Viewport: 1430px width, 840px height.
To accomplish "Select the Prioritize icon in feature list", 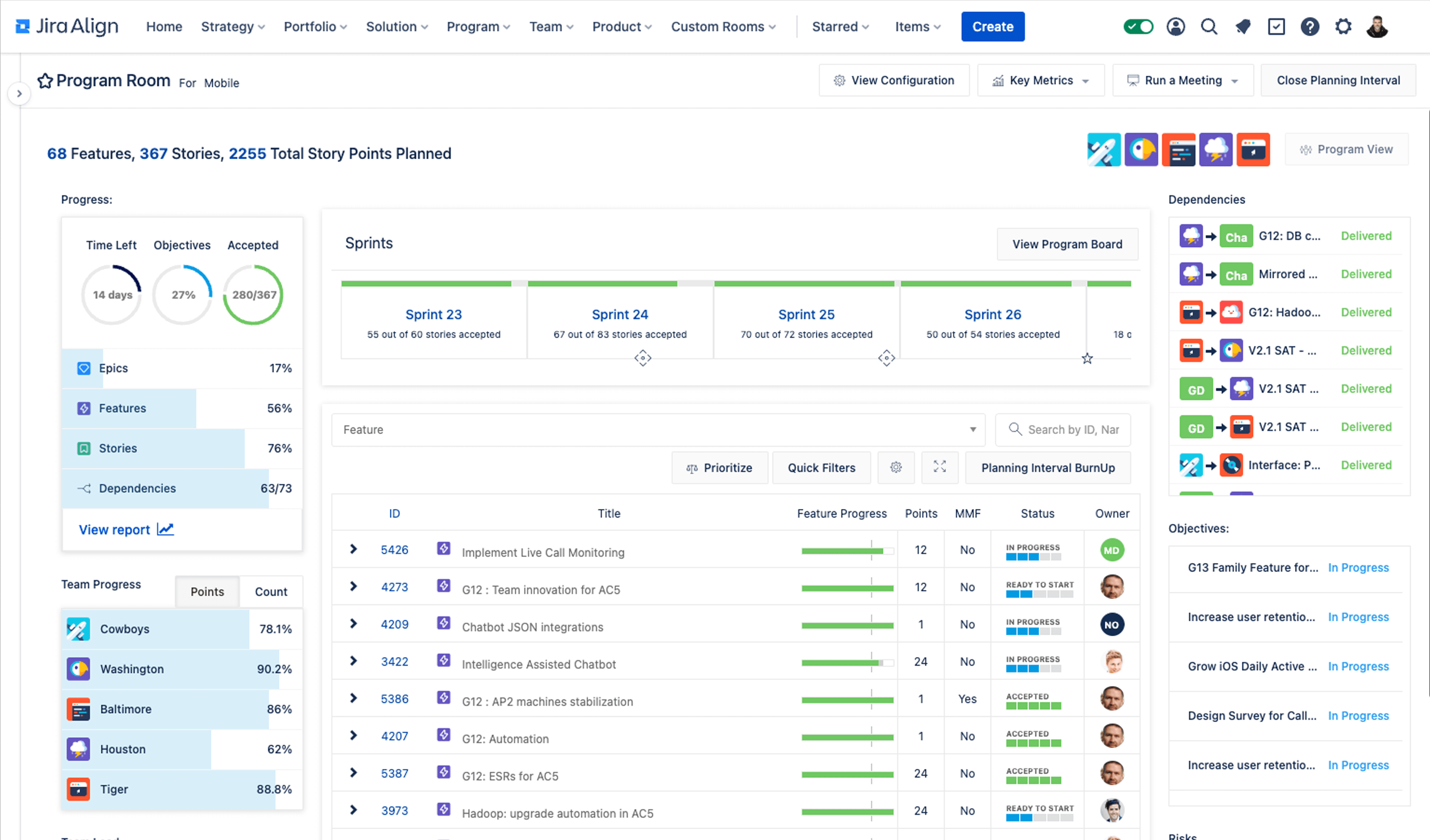I will point(692,467).
